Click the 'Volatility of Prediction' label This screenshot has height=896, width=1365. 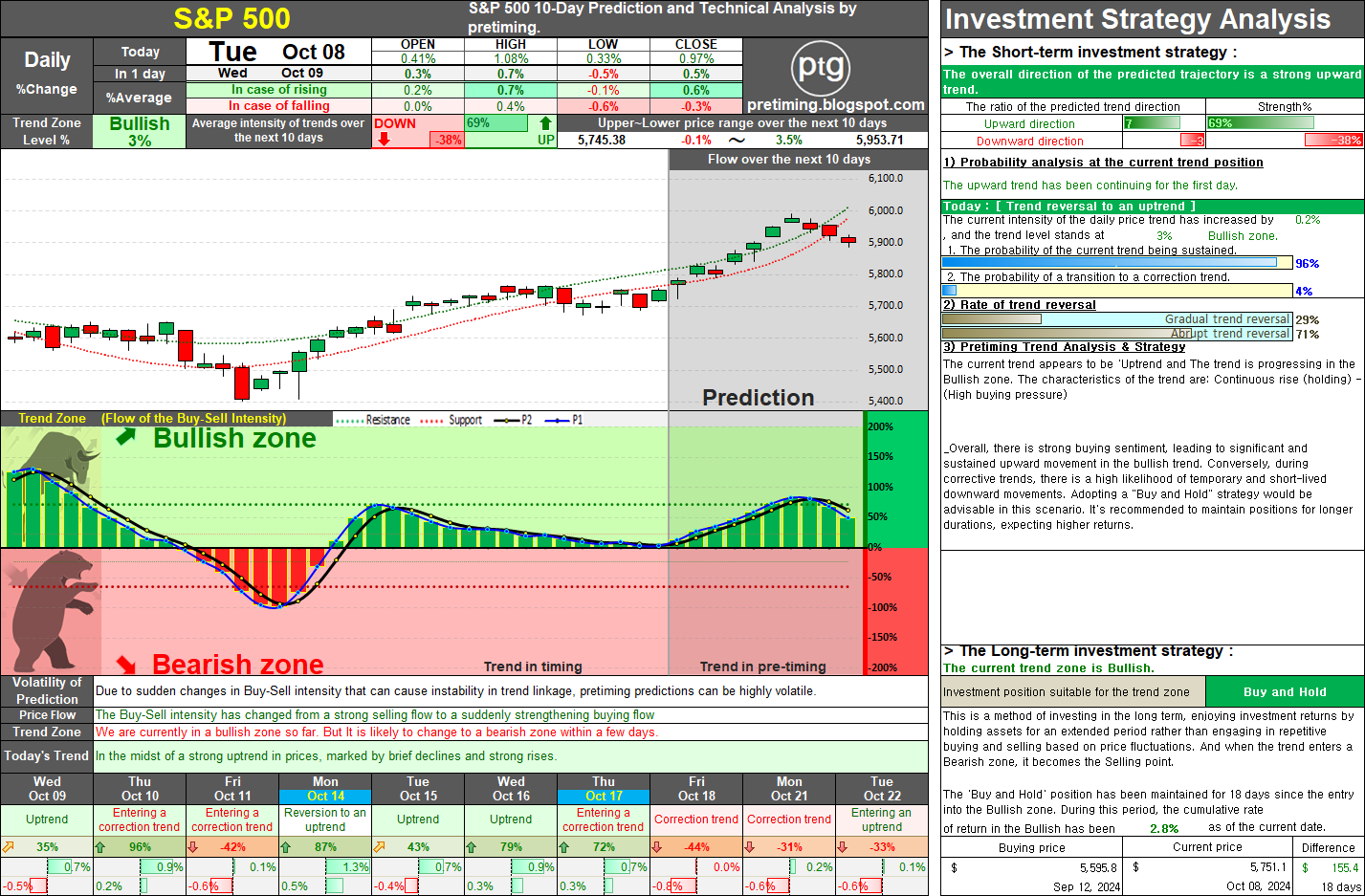click(47, 690)
